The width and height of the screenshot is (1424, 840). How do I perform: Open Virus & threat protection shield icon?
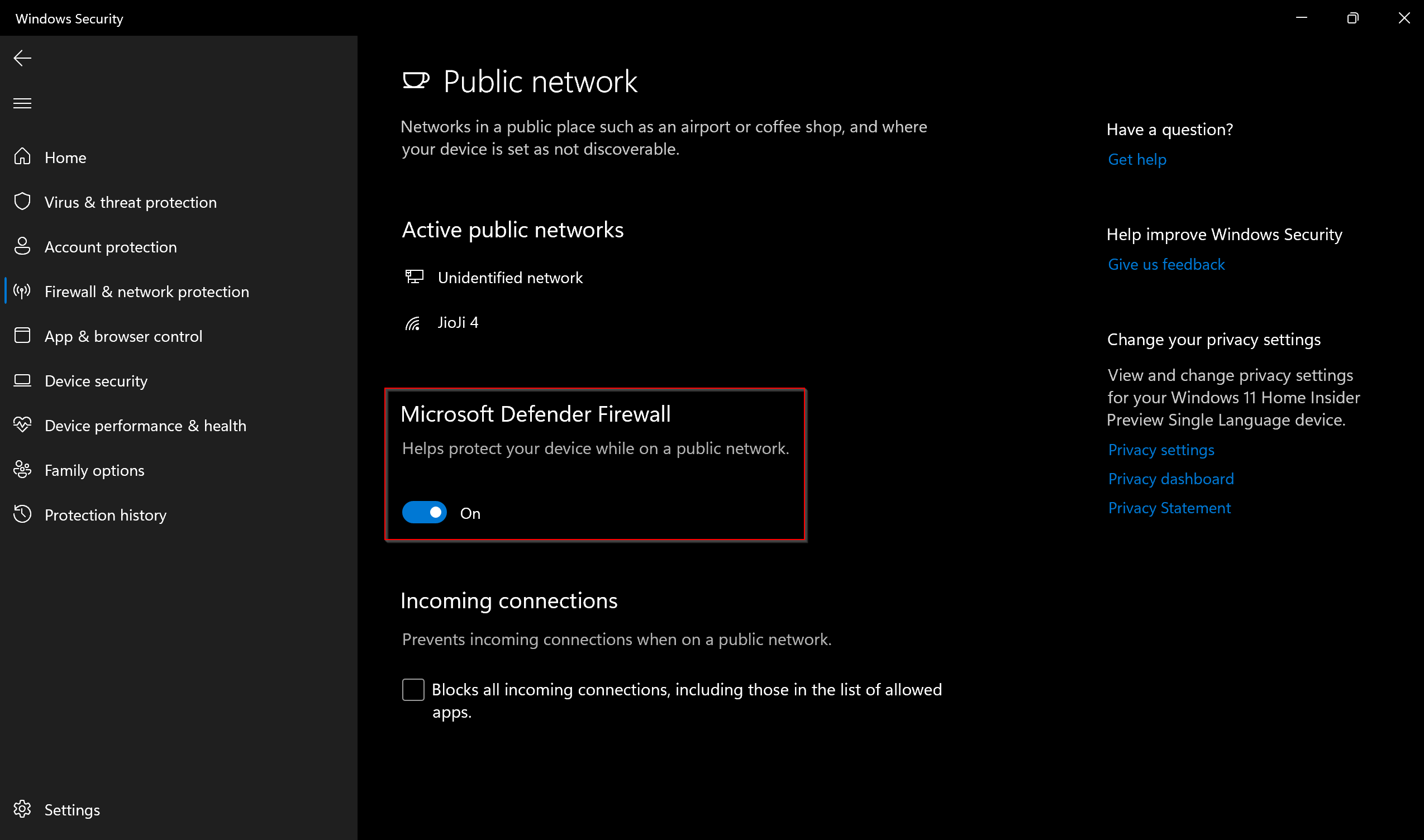[x=23, y=202]
